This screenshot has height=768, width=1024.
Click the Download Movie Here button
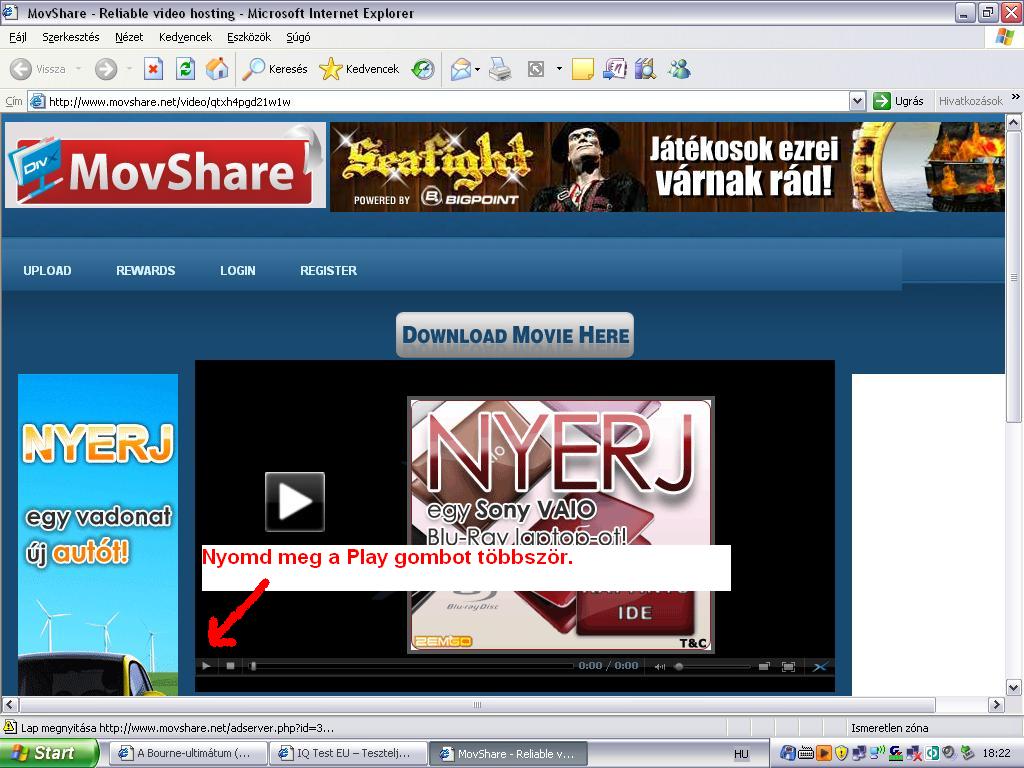click(x=515, y=335)
